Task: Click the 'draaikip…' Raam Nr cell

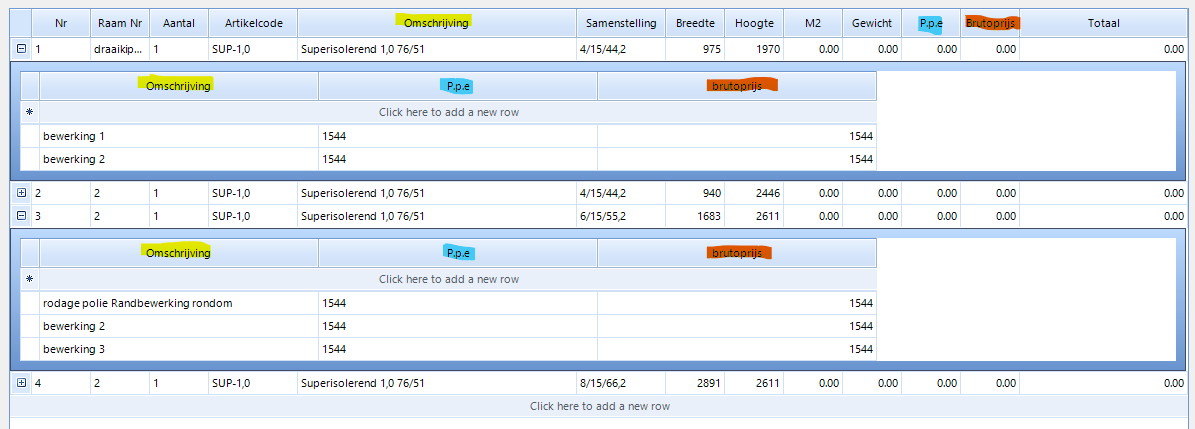Action: click(119, 48)
